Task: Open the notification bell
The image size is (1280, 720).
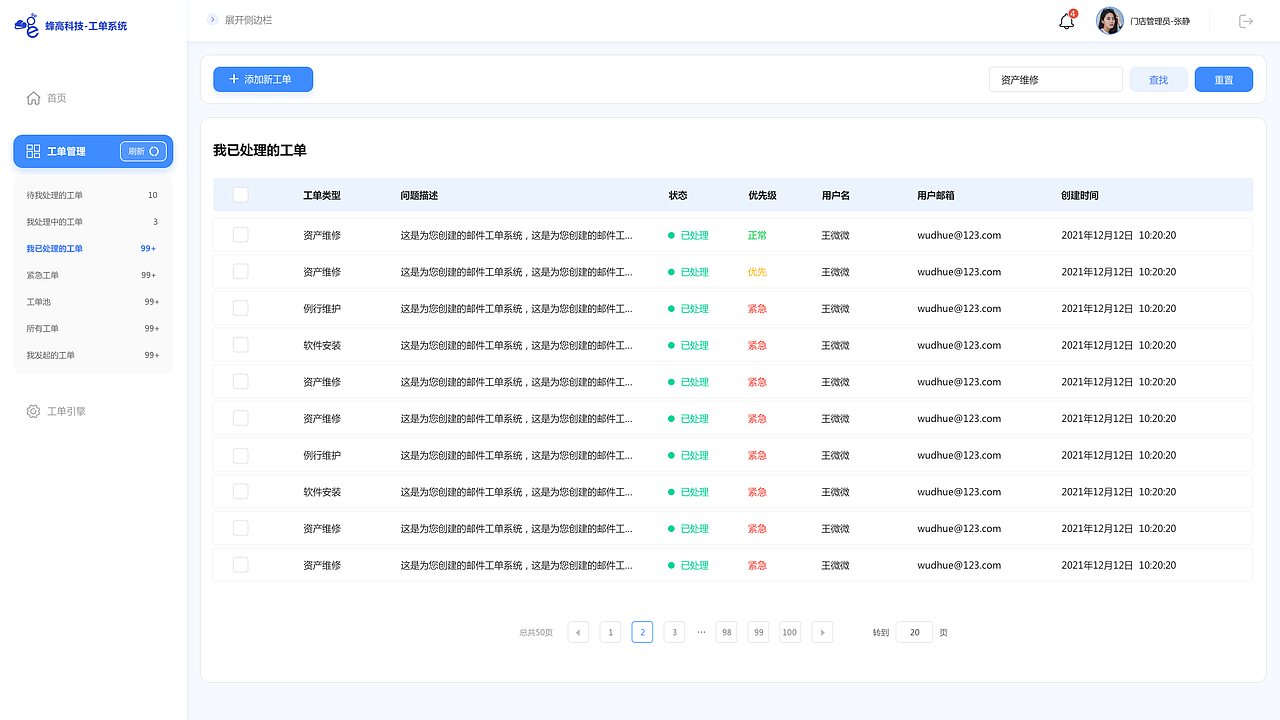Action: [x=1067, y=21]
